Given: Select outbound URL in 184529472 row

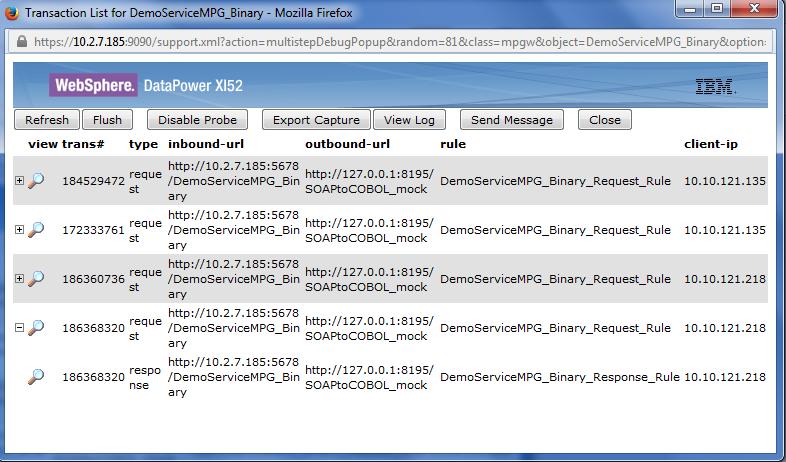Looking at the screenshot, I should [369, 181].
